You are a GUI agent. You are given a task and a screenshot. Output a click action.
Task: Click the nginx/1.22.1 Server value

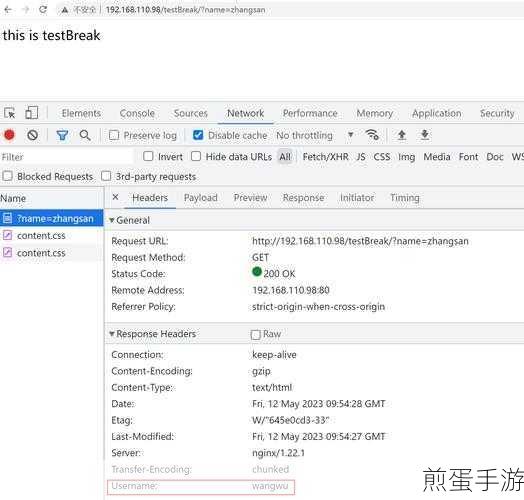click(x=278, y=453)
